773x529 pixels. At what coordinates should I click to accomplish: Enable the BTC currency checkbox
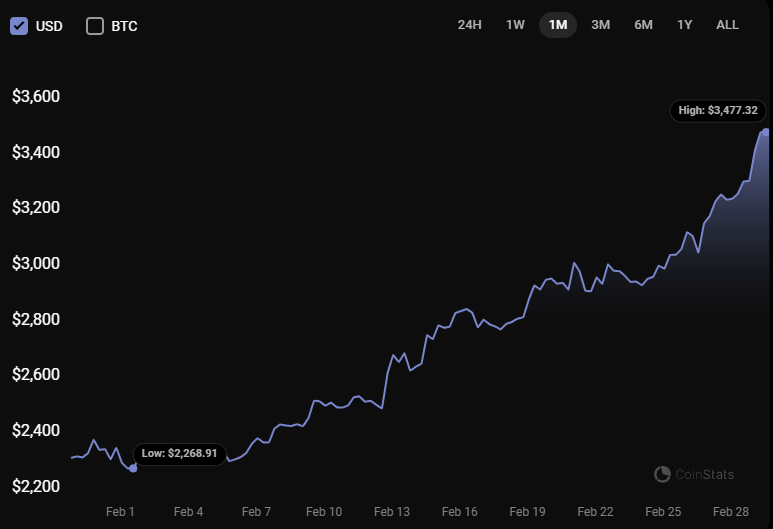[x=95, y=26]
